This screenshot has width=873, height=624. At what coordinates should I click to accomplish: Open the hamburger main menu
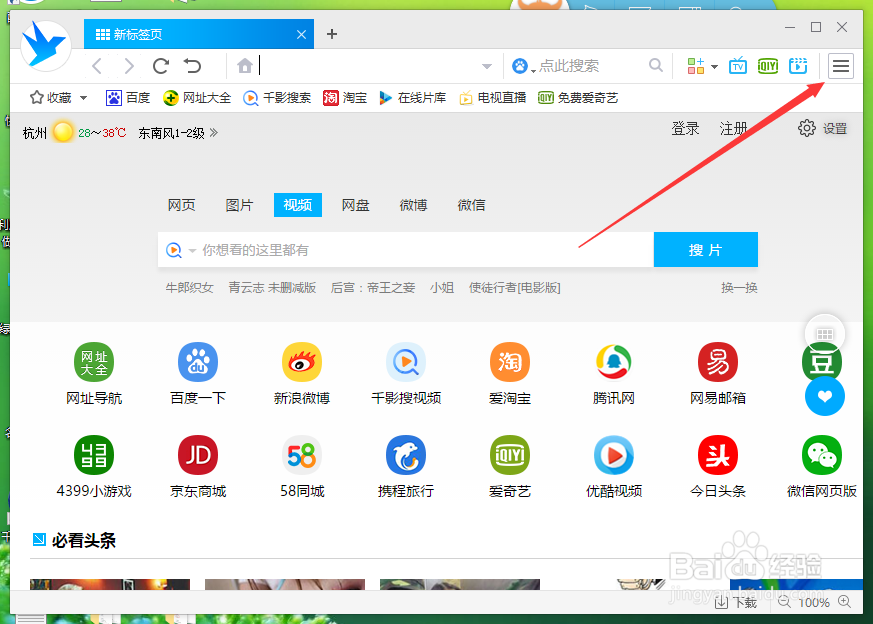(x=841, y=66)
